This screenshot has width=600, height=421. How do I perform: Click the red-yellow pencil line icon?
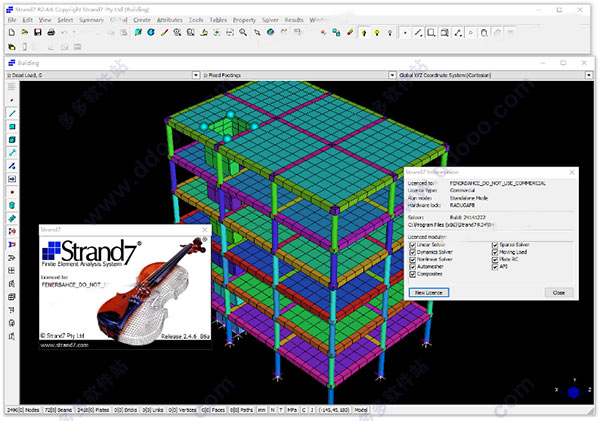click(164, 33)
